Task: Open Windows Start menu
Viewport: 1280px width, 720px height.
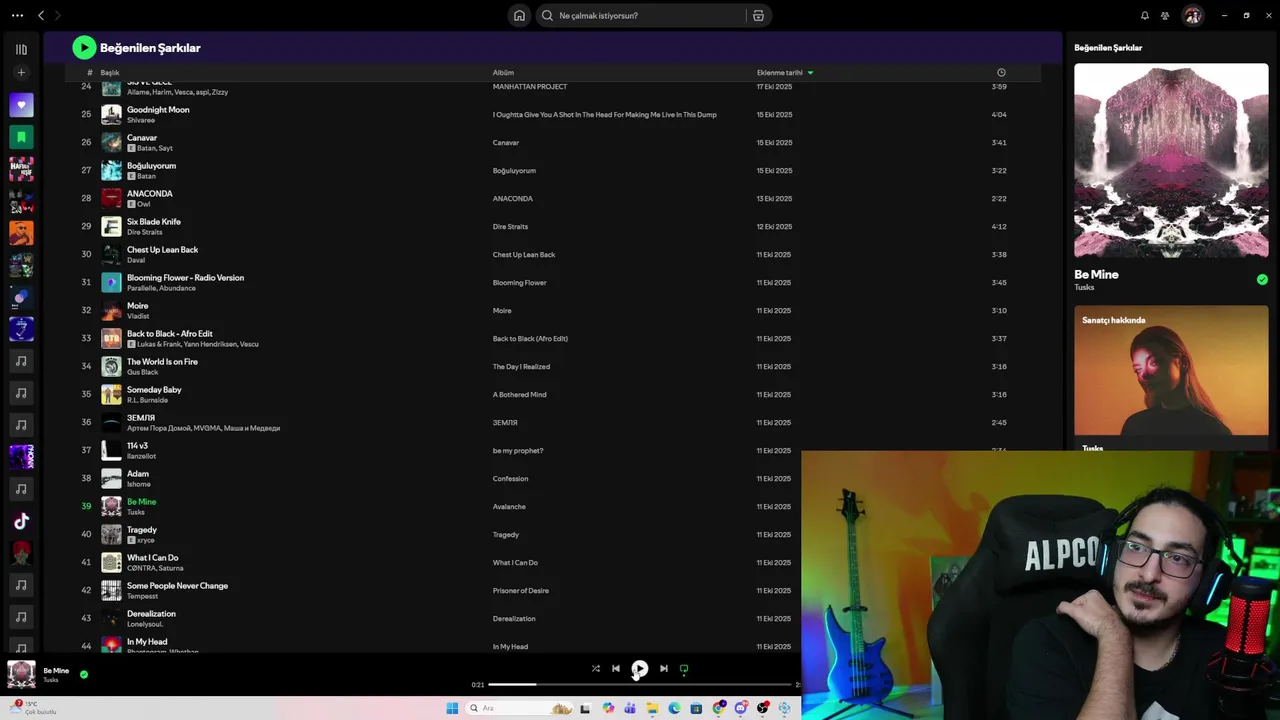Action: (452, 708)
